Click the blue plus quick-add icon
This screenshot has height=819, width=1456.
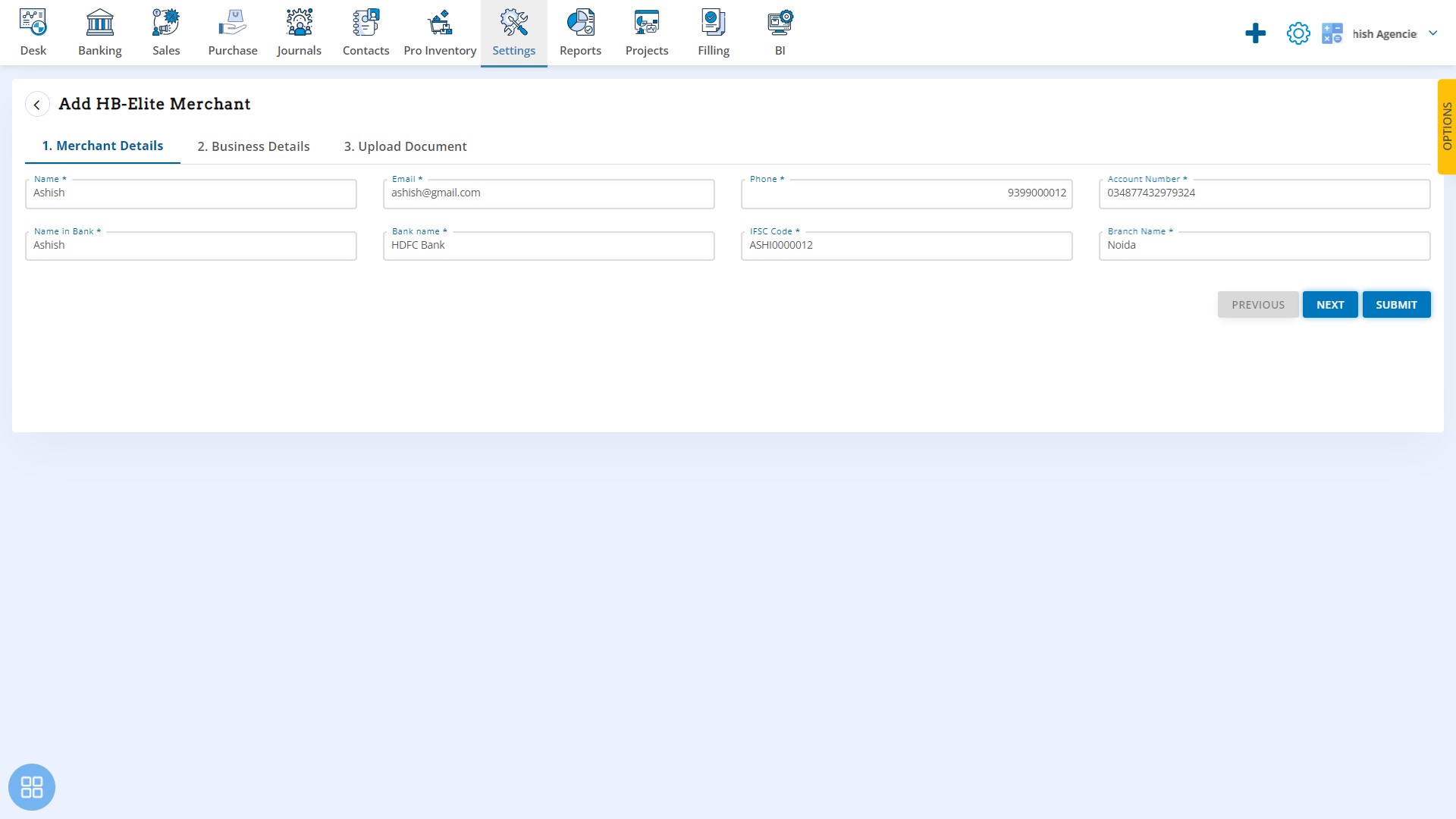tap(1255, 33)
